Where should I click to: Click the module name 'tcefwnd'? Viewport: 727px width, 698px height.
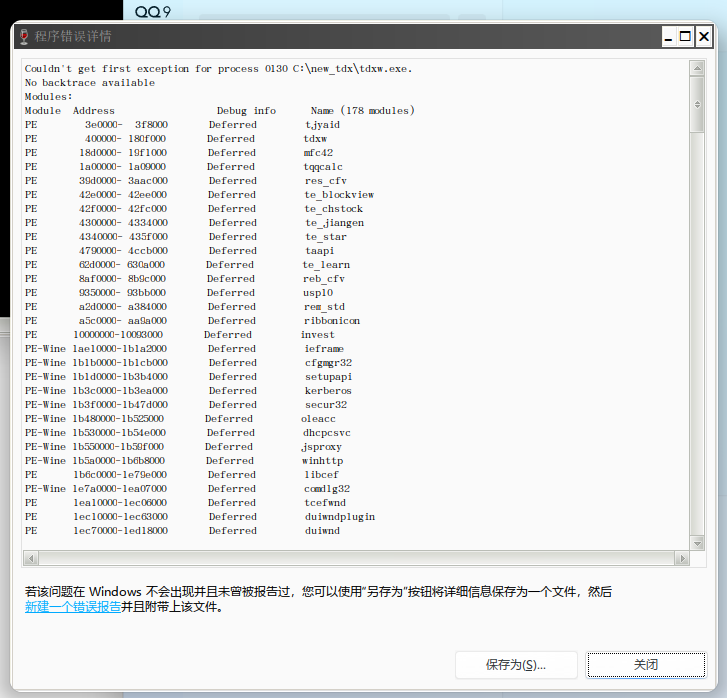pos(325,502)
